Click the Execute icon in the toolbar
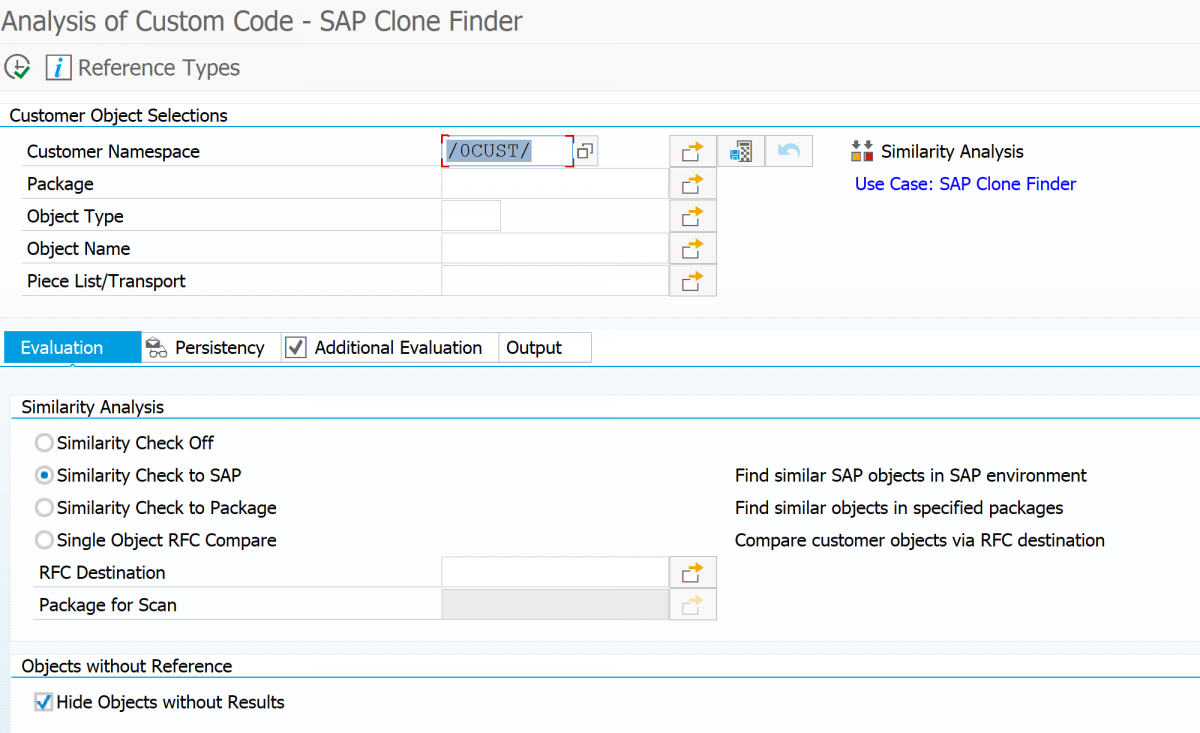The height and width of the screenshot is (733, 1200). [x=17, y=66]
